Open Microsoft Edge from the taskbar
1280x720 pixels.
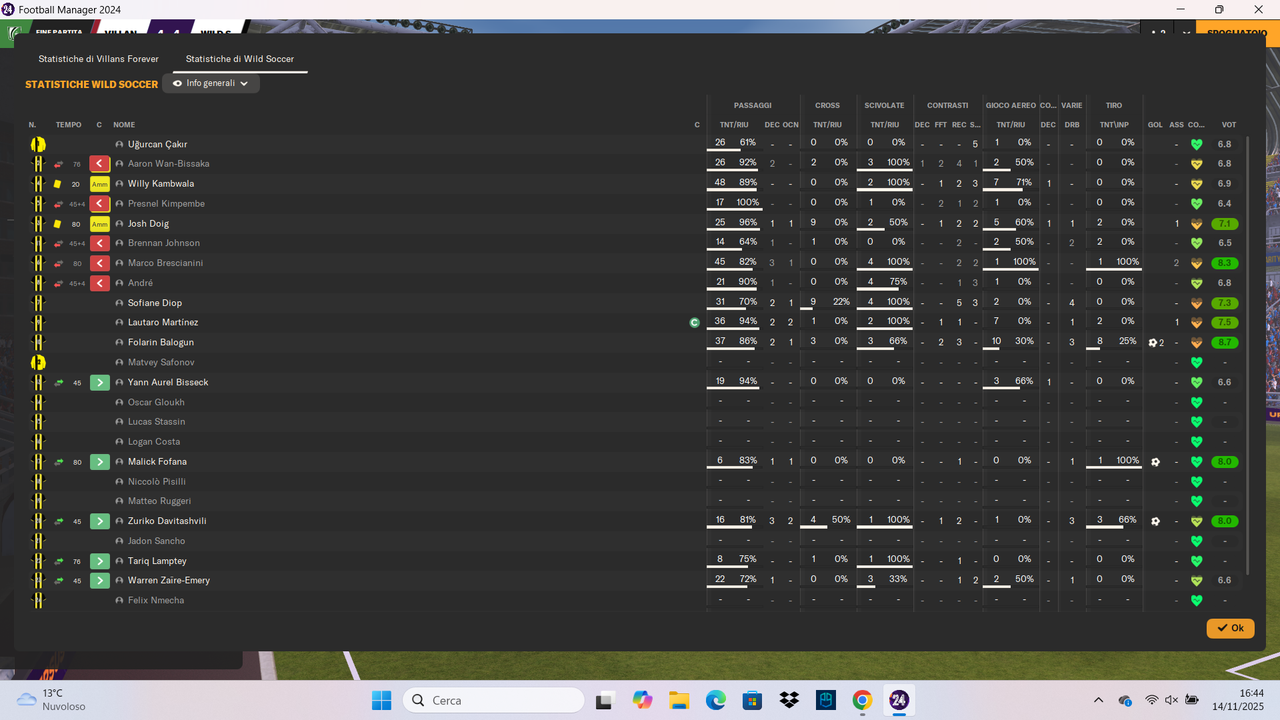point(716,700)
